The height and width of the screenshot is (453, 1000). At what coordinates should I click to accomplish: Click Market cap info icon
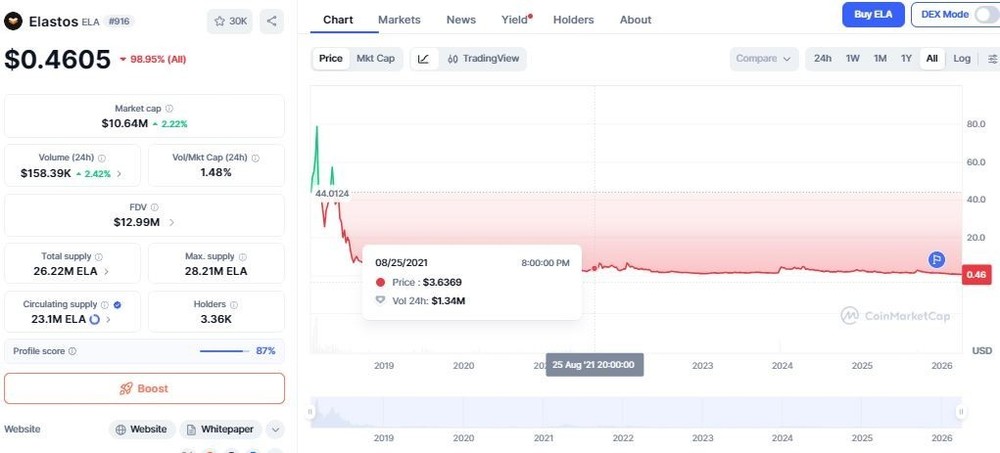click(x=169, y=108)
